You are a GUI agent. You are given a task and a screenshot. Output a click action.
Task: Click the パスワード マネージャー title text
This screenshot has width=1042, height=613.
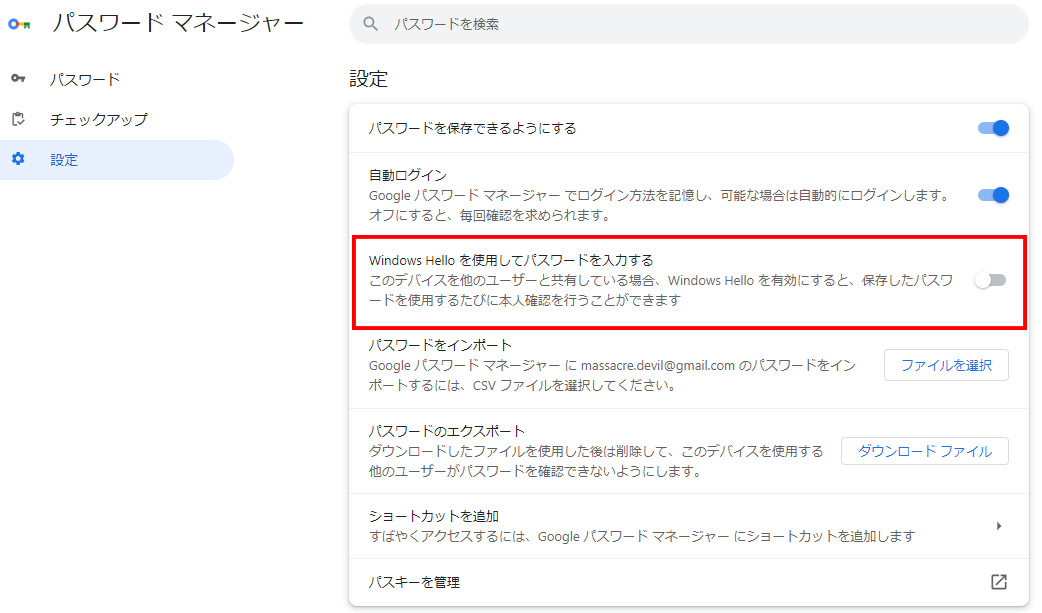177,24
